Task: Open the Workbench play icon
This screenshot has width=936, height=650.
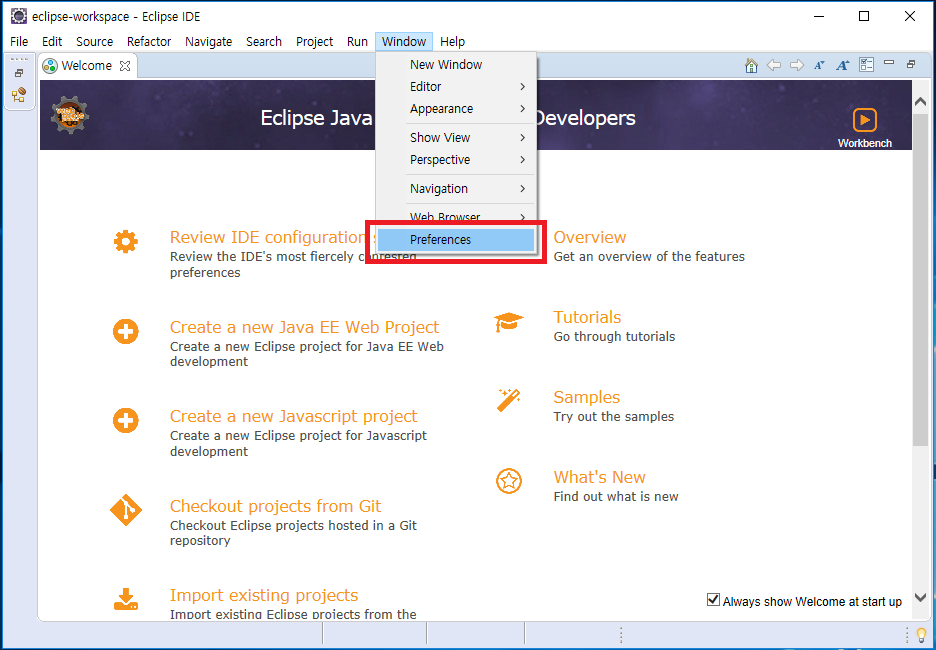Action: pyautogui.click(x=864, y=120)
